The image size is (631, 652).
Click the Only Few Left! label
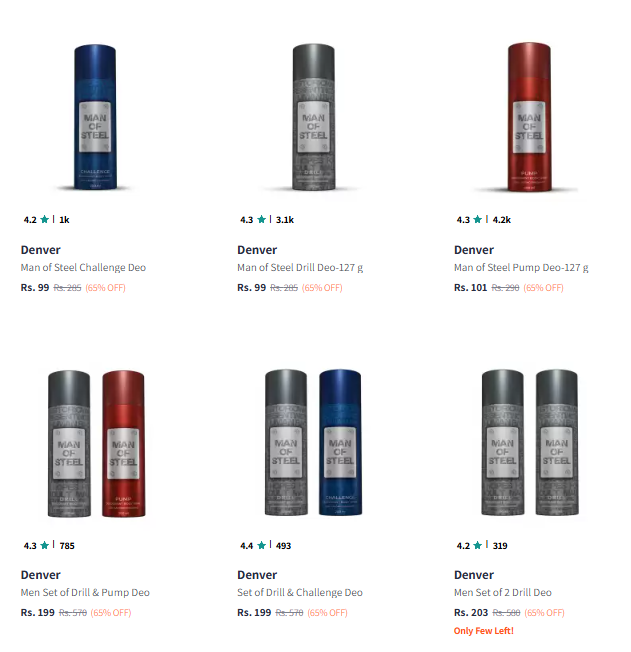click(483, 631)
